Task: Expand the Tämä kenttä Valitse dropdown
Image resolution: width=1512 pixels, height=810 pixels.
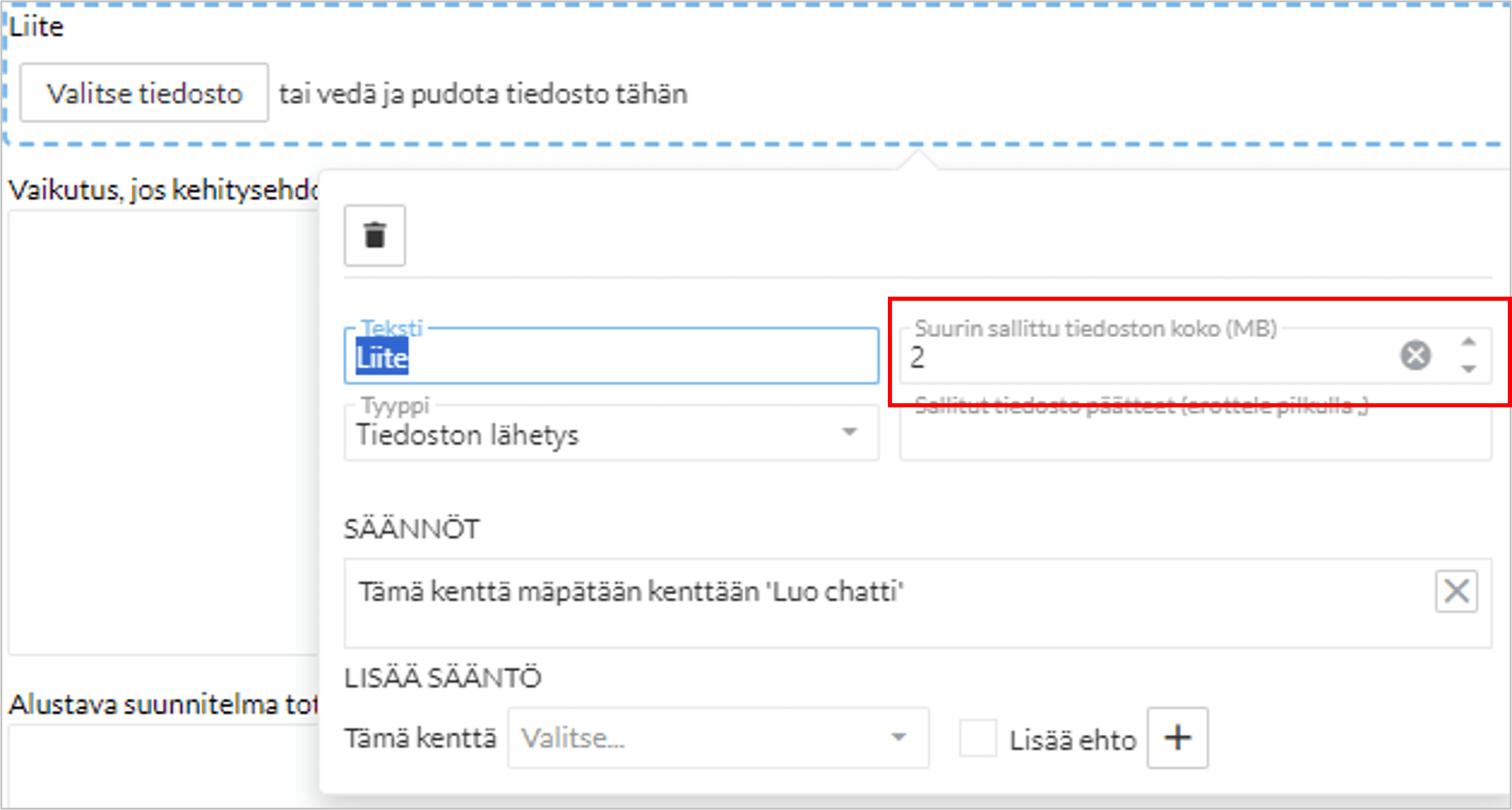Action: [x=718, y=738]
